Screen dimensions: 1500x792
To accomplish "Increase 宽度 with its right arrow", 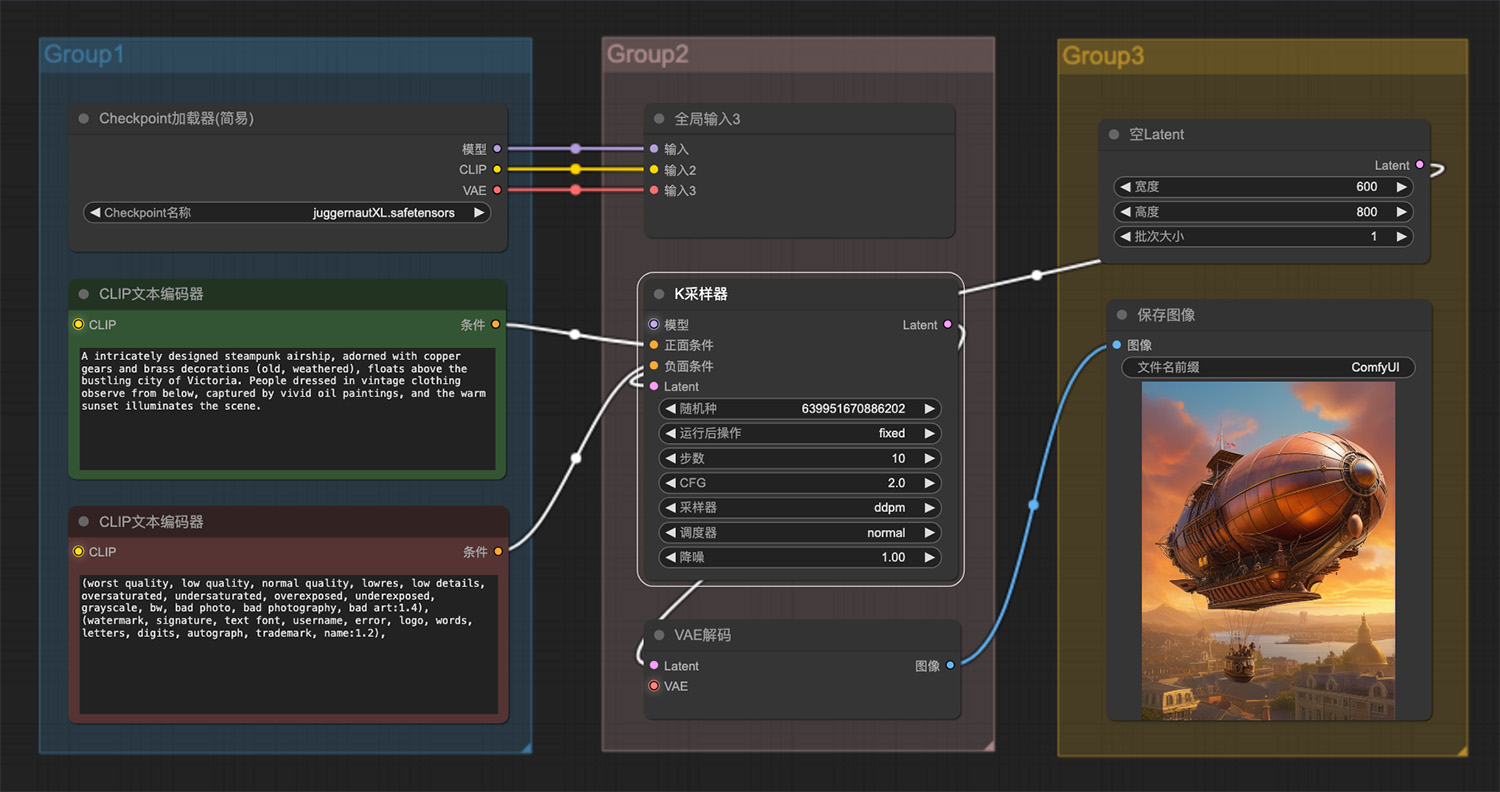I will 1402,187.
